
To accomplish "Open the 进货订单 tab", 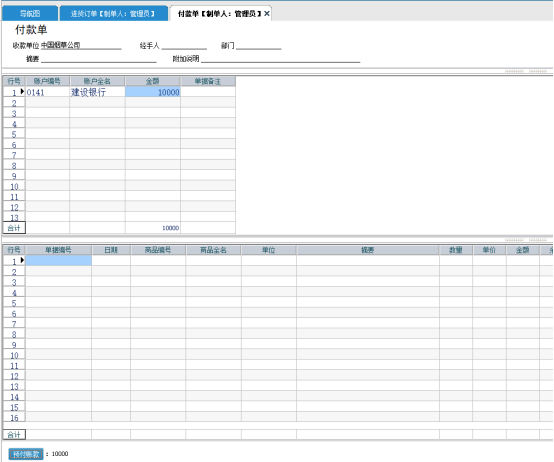I will pos(113,14).
